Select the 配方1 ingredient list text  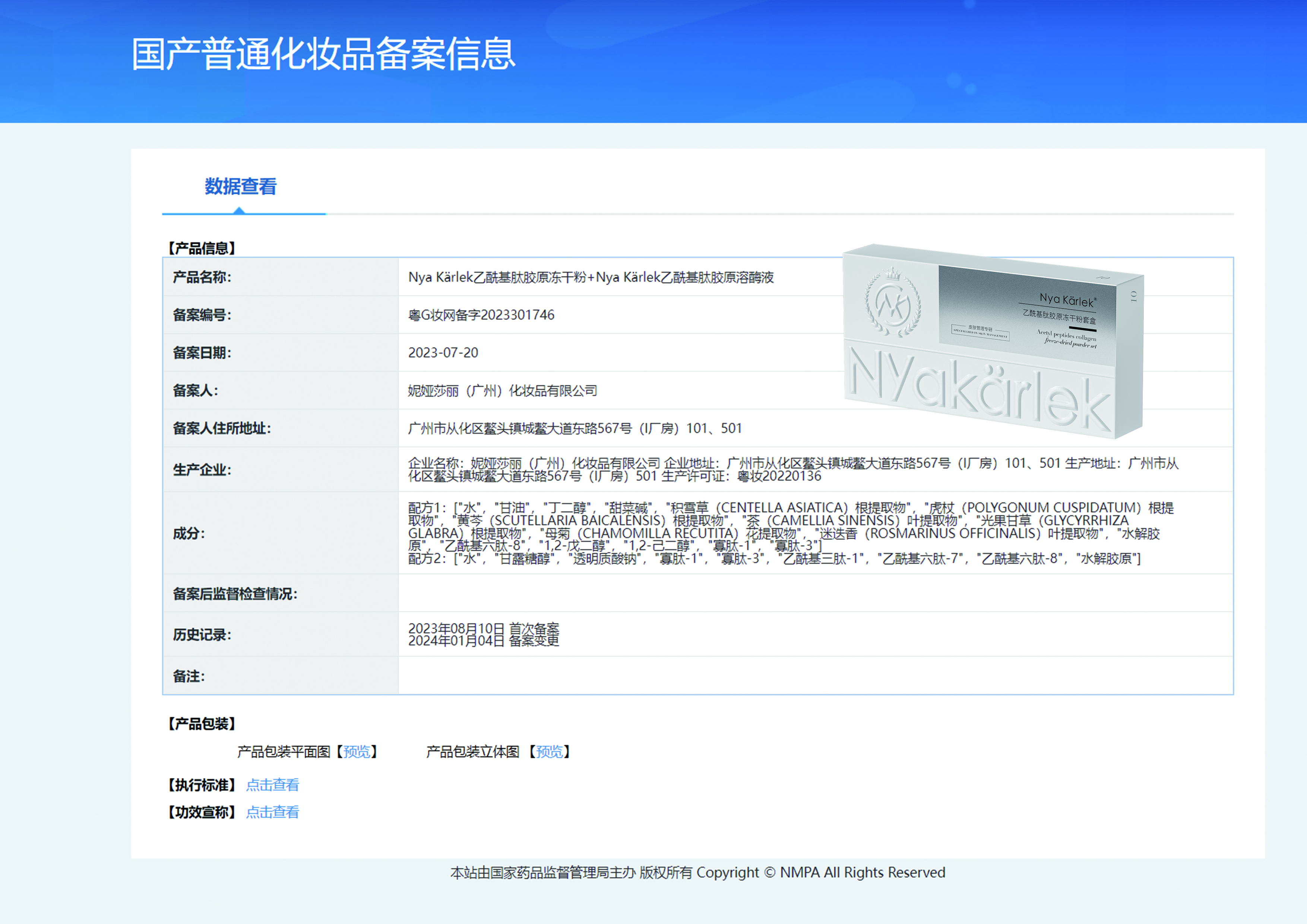click(x=791, y=526)
